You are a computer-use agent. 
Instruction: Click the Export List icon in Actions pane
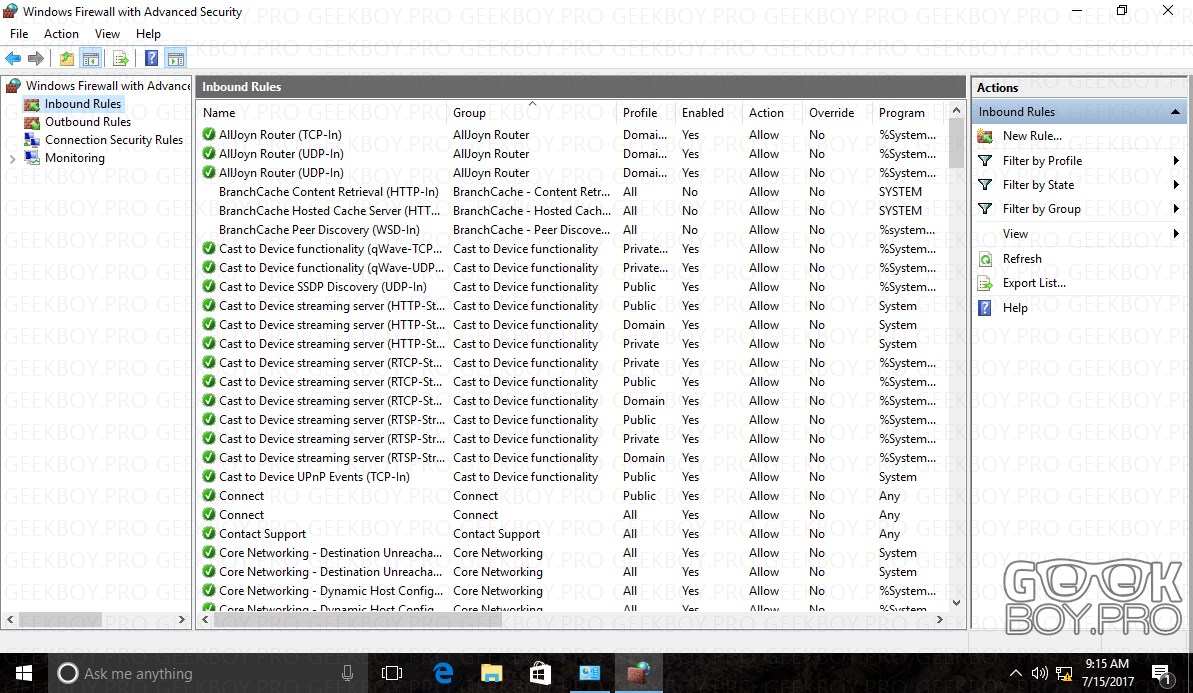pos(985,283)
